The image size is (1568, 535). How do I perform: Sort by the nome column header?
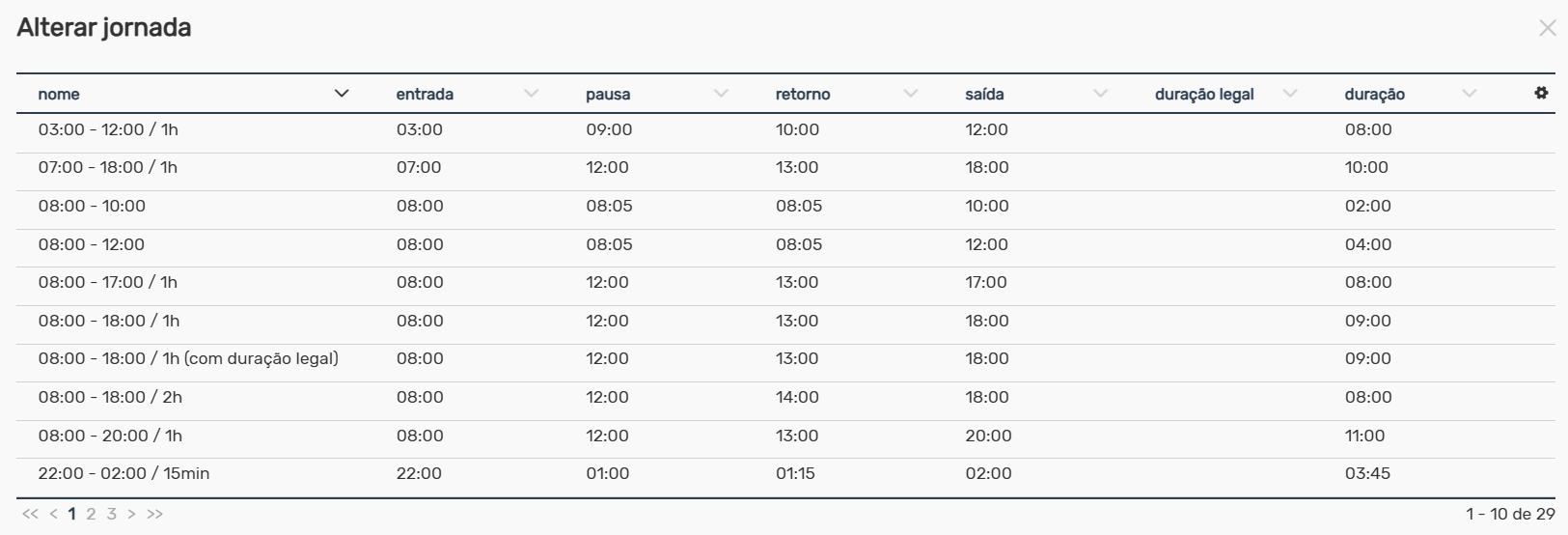pos(59,95)
